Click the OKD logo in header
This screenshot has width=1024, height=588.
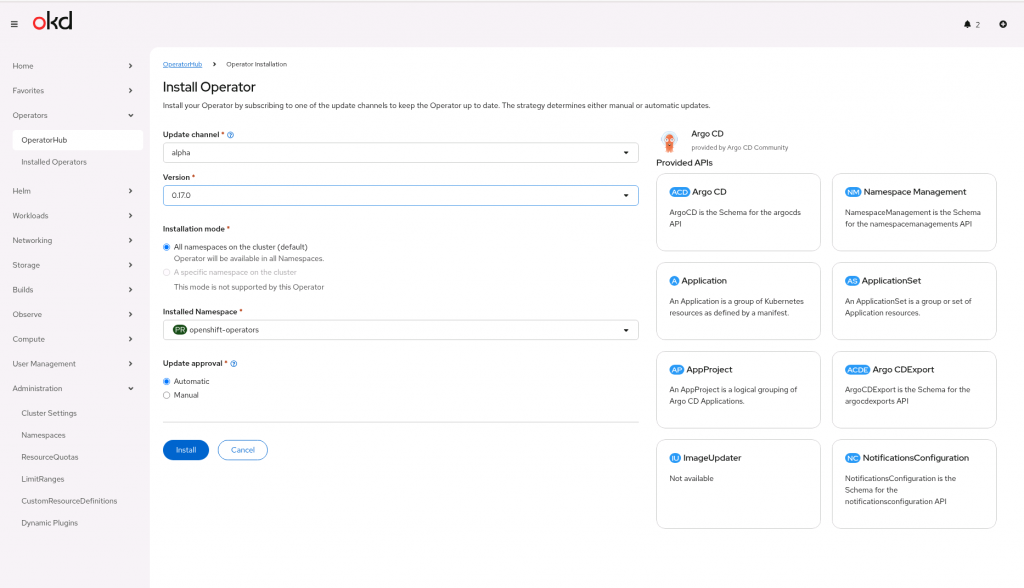click(52, 22)
